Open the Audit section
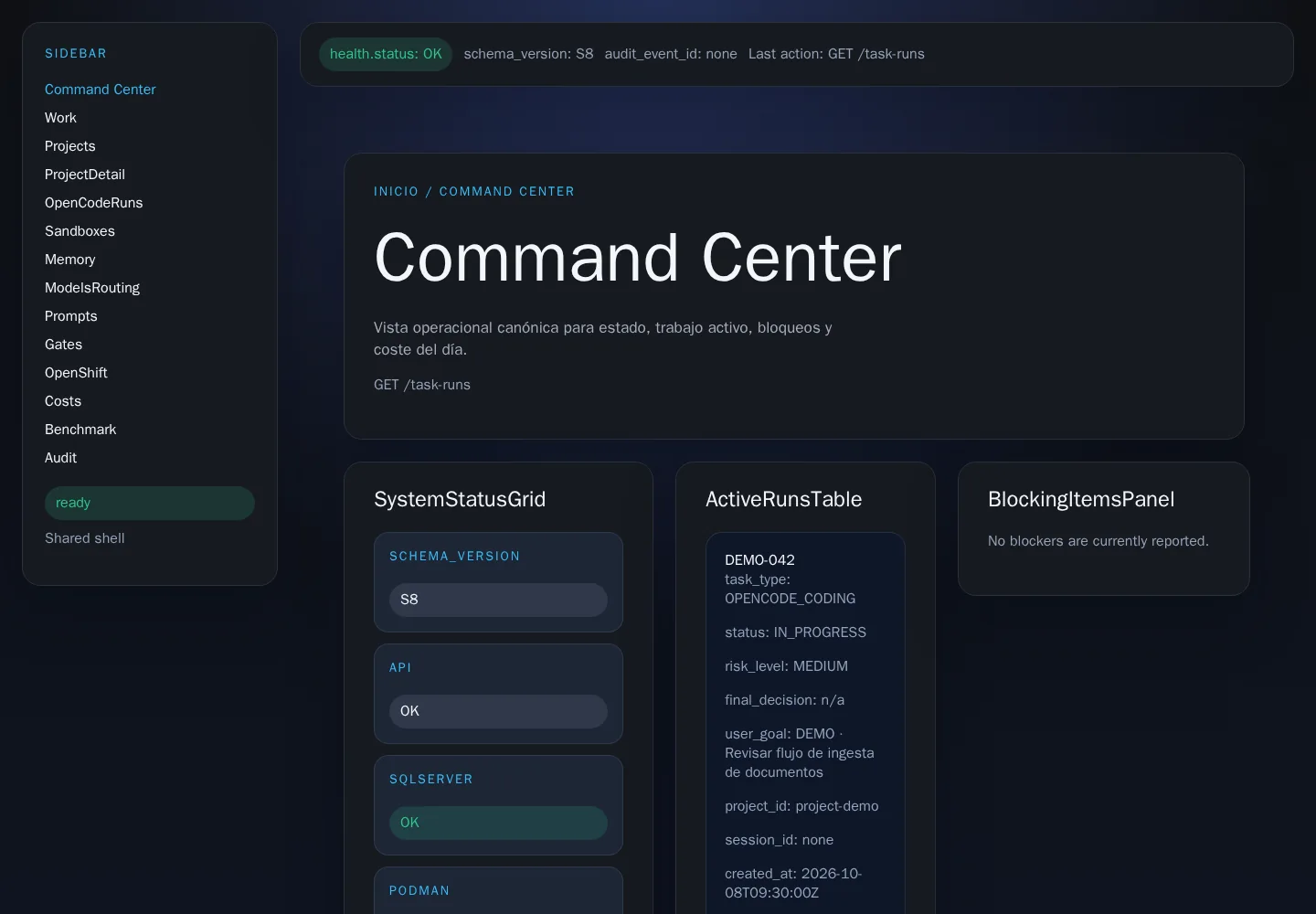 coord(60,458)
